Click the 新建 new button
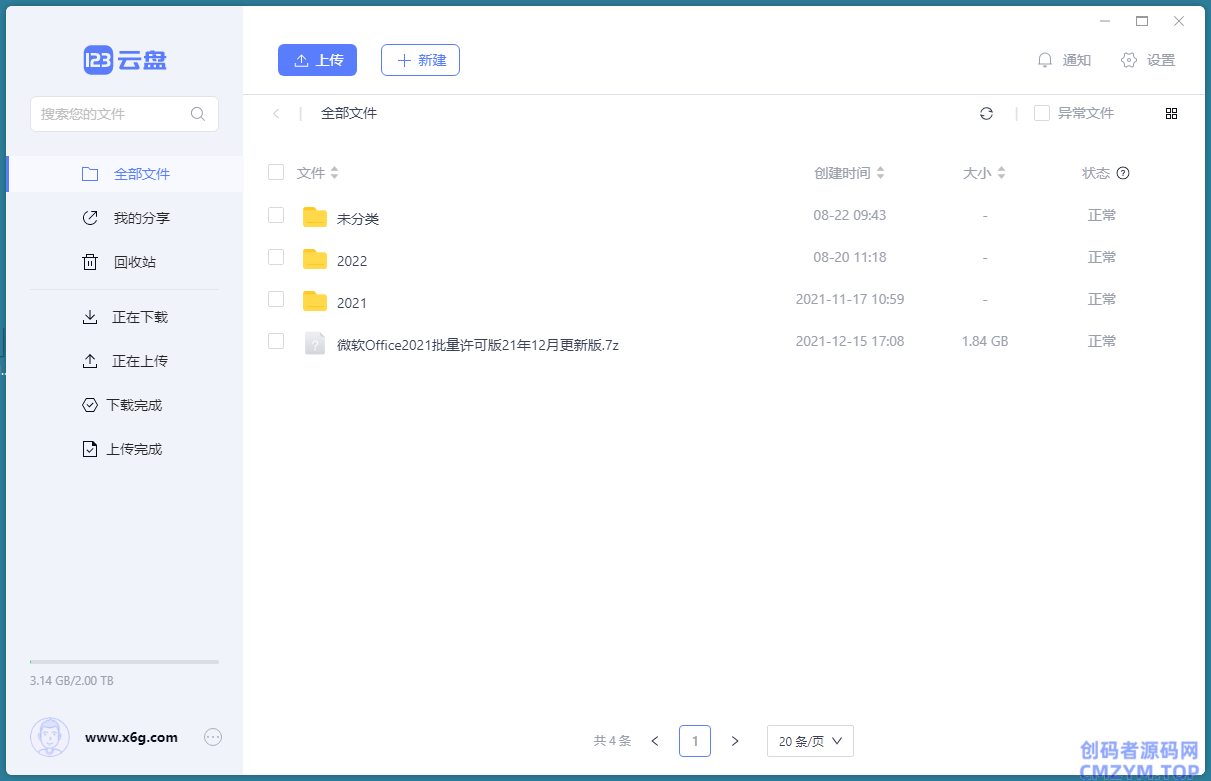This screenshot has width=1211, height=781. [420, 60]
